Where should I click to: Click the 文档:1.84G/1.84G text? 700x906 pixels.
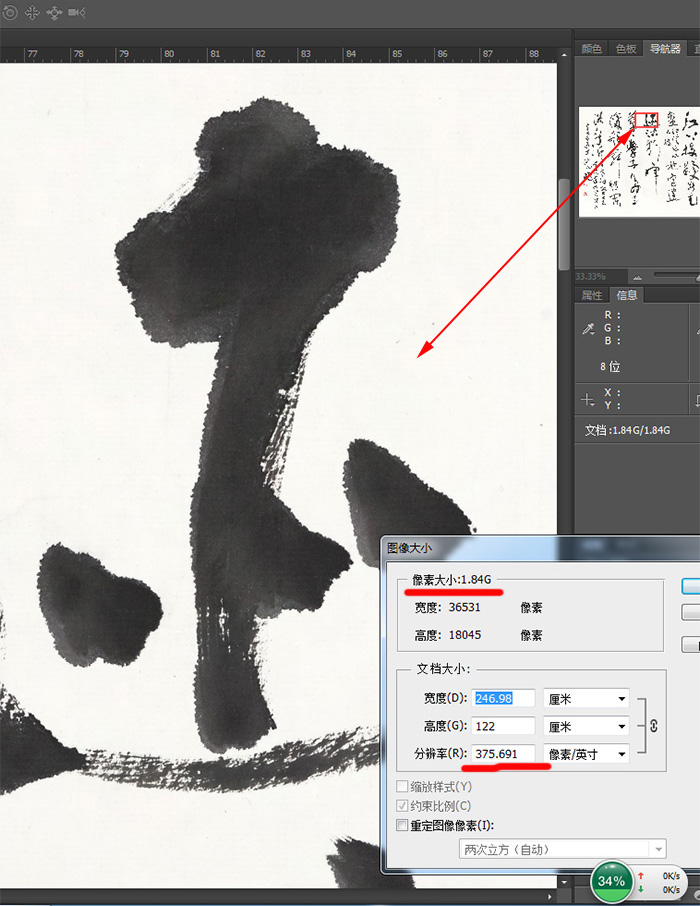[x=627, y=430]
